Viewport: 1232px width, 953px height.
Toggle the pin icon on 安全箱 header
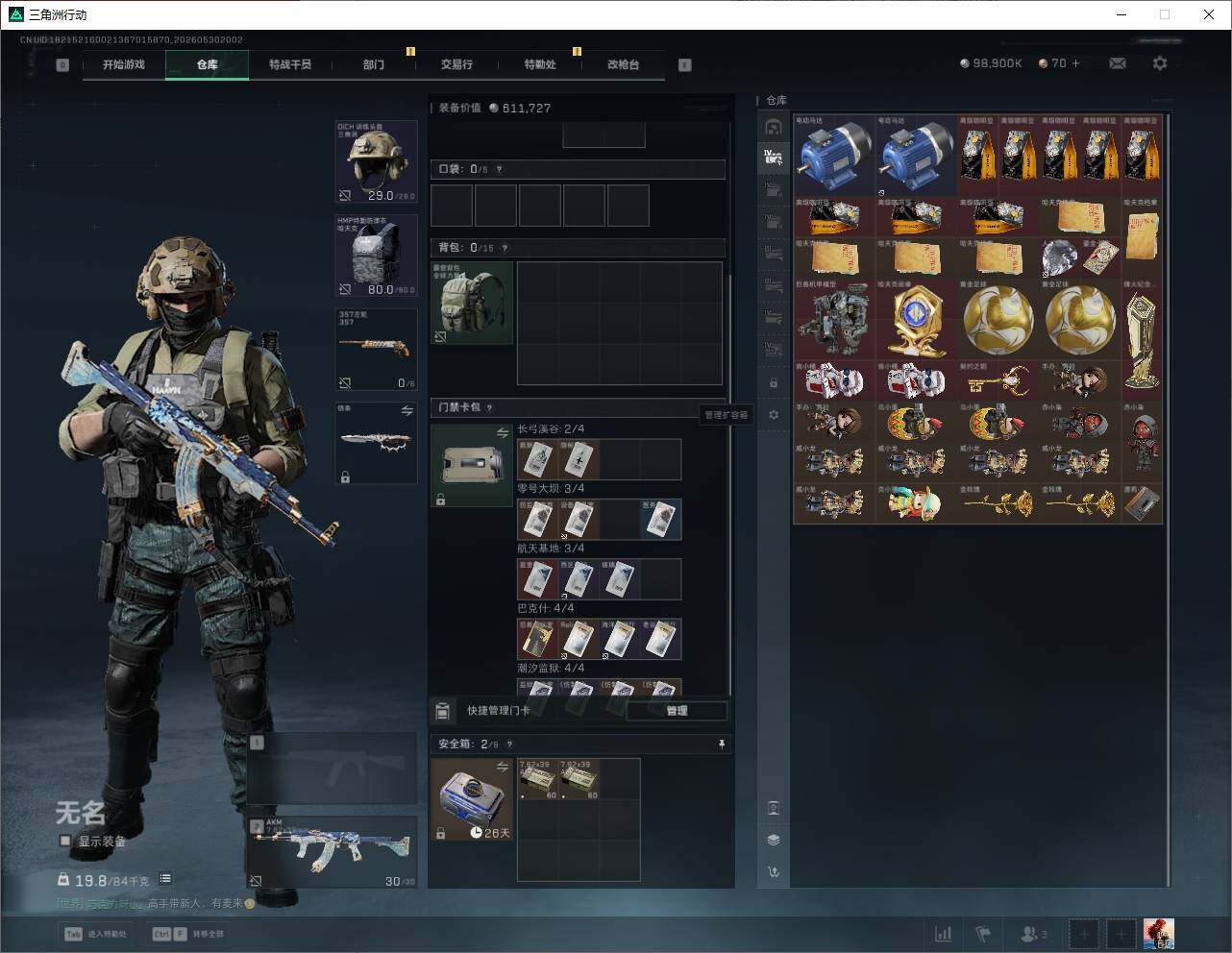[722, 744]
